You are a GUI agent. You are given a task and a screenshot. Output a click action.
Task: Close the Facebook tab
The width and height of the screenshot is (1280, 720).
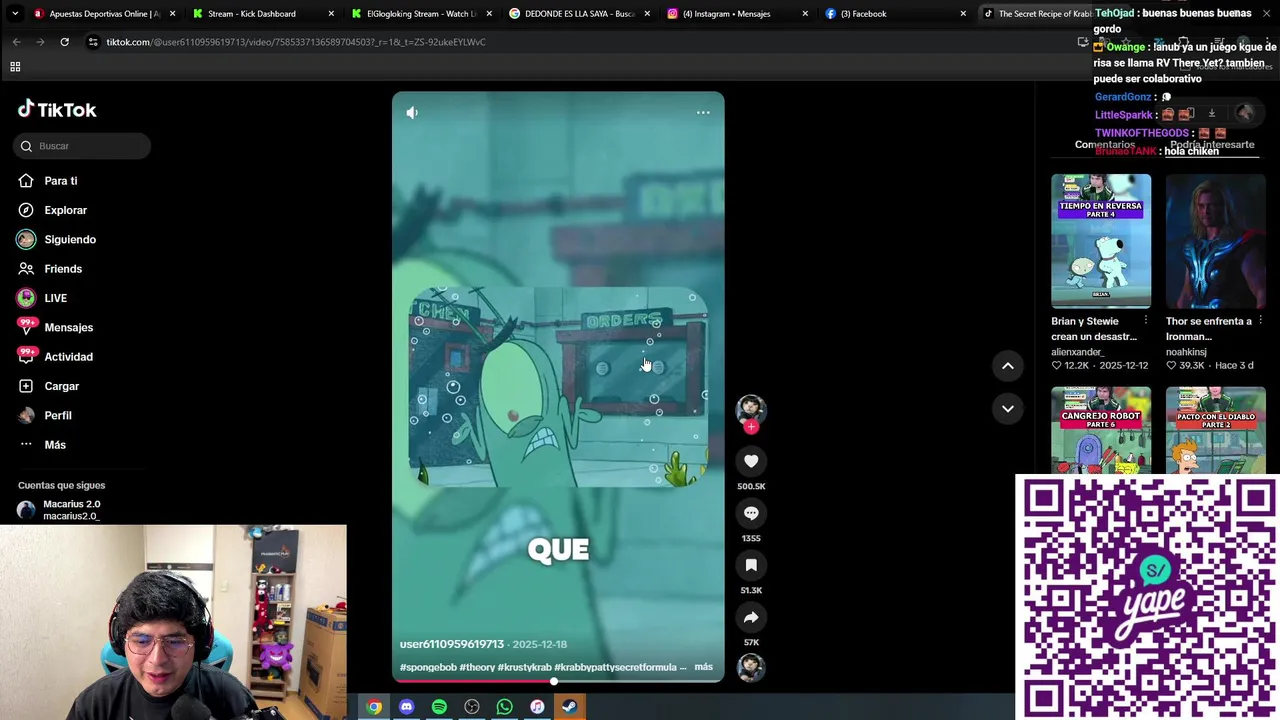pyautogui.click(x=963, y=14)
